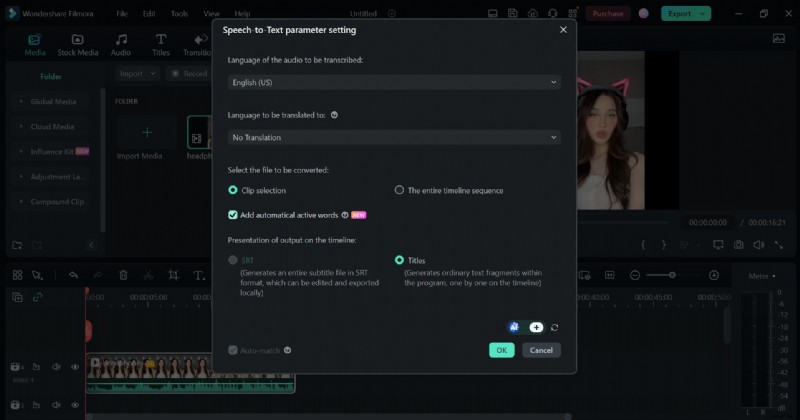Click the help icon beside translation language label
Image resolution: width=800 pixels, height=420 pixels.
[x=334, y=115]
